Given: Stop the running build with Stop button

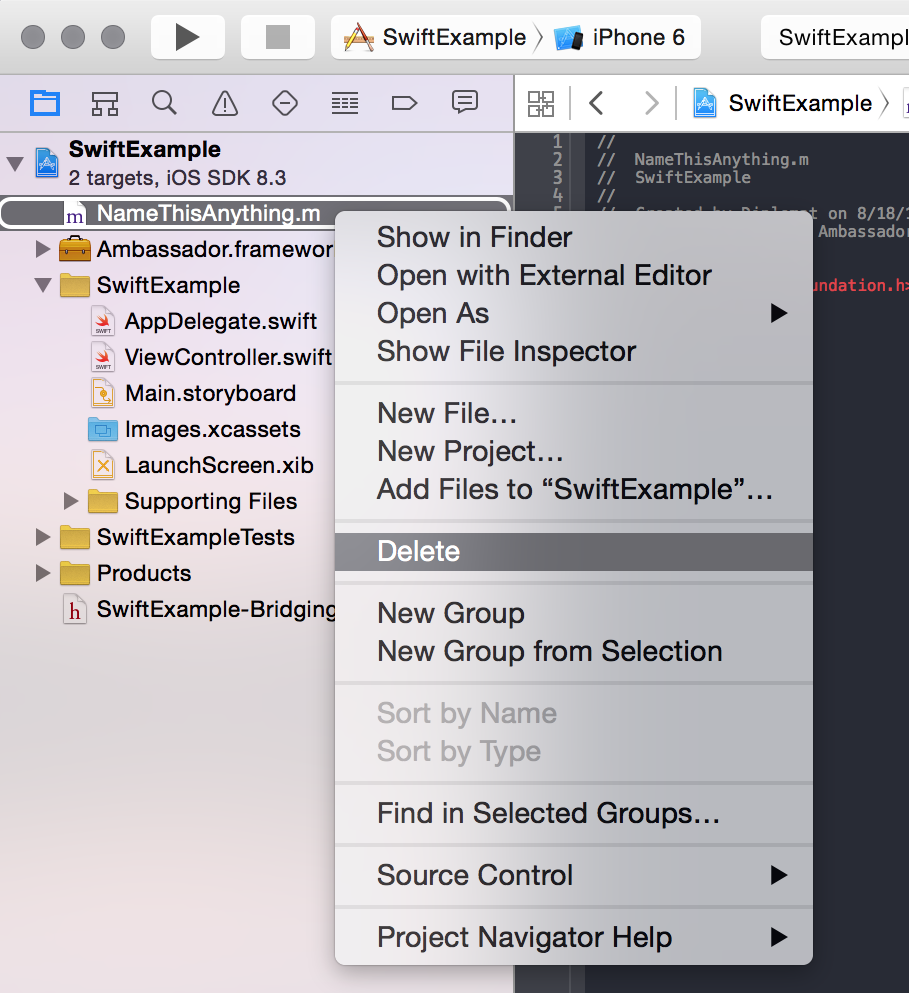Looking at the screenshot, I should (x=277, y=37).
